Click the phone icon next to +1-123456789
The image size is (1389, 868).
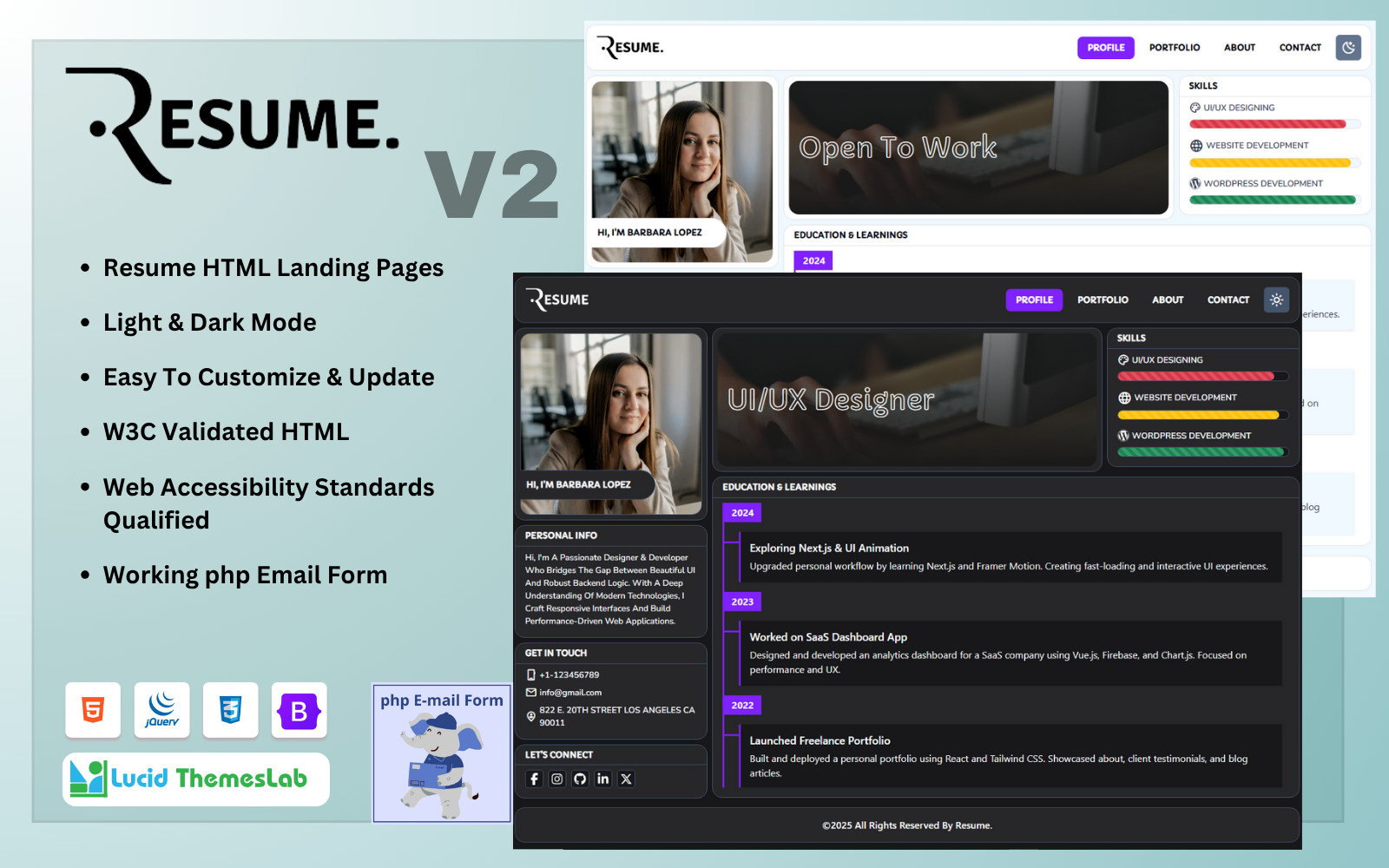[x=530, y=674]
